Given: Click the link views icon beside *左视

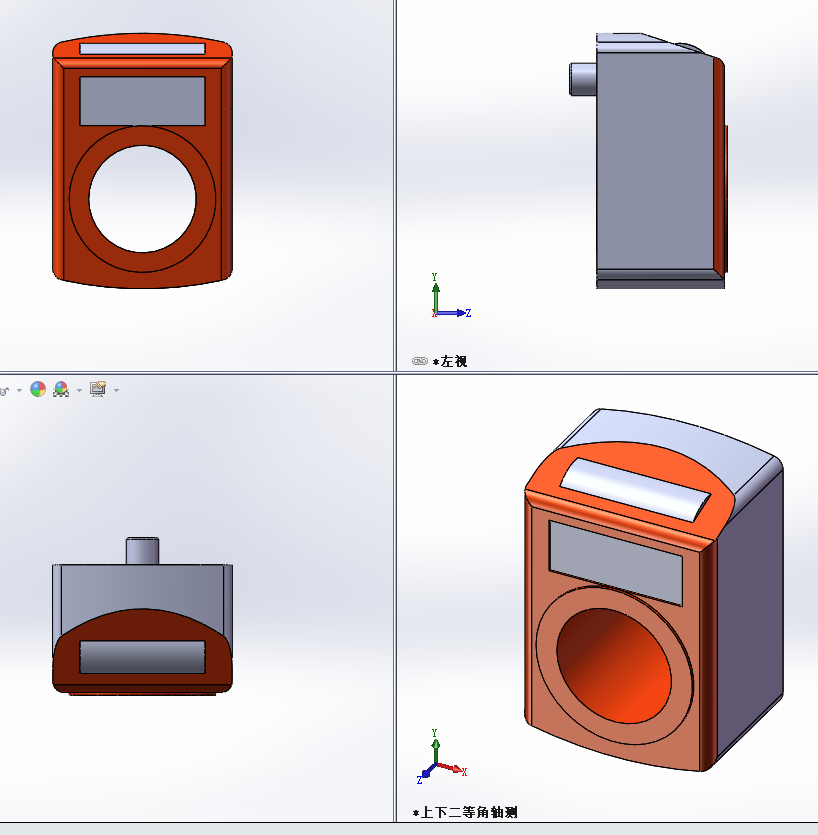Looking at the screenshot, I should click(x=420, y=361).
